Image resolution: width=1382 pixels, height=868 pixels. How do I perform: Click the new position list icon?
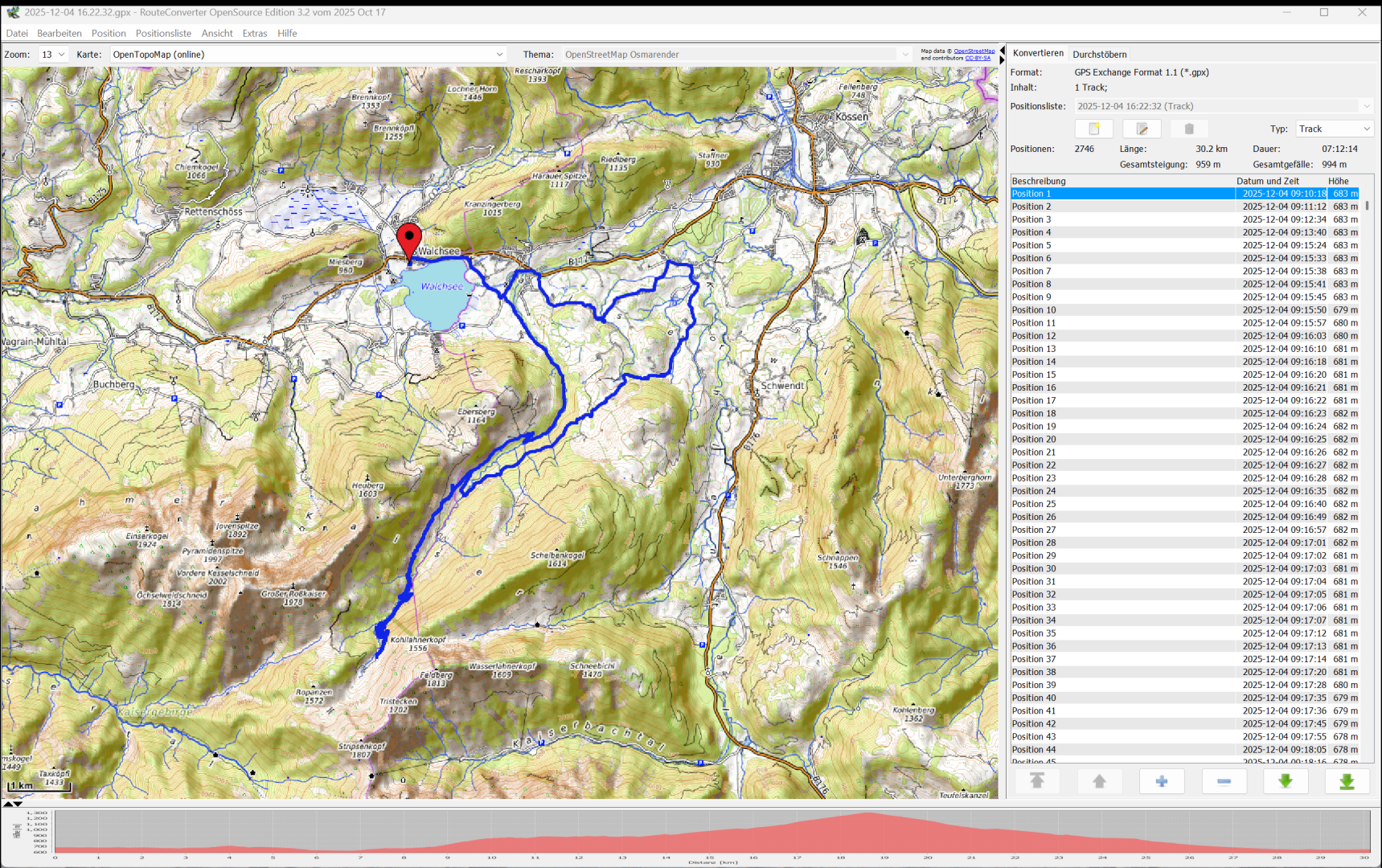[x=1093, y=129]
